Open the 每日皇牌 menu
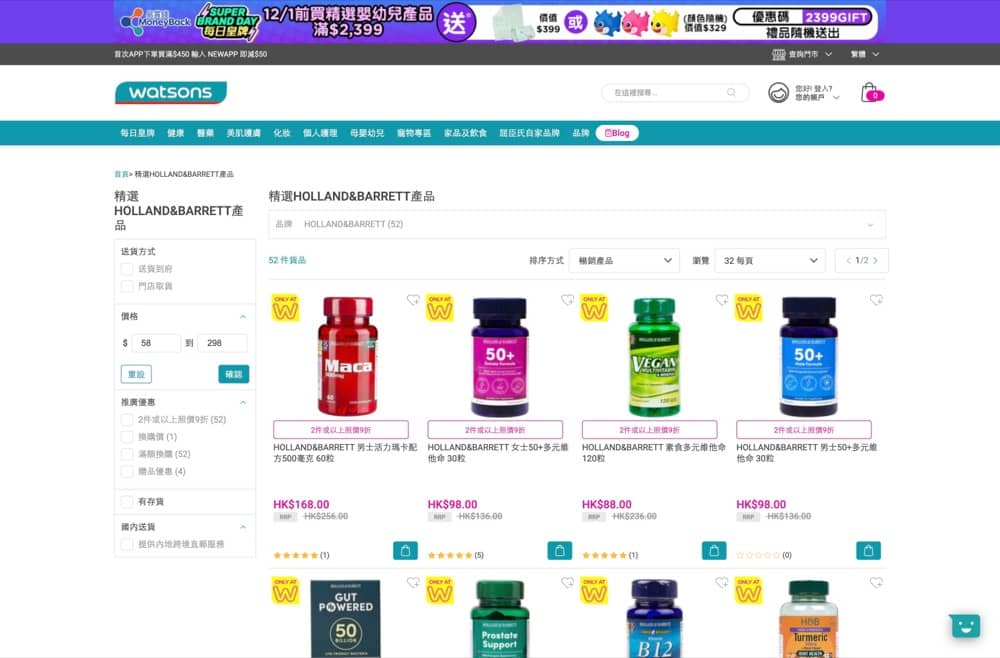Image resolution: width=1000 pixels, height=658 pixels. coord(138,133)
